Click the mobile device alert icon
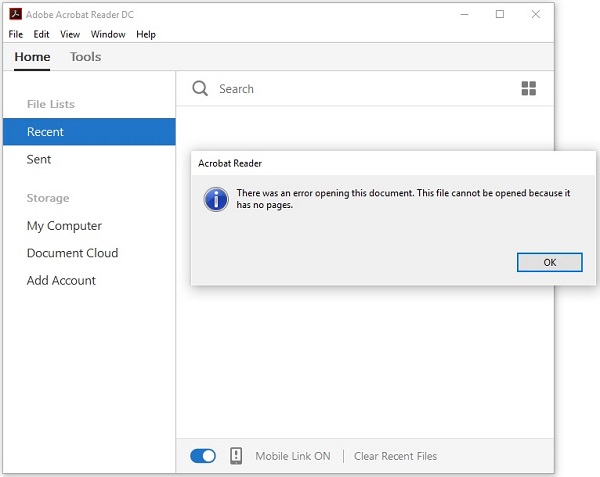The image size is (600, 477). (x=236, y=456)
